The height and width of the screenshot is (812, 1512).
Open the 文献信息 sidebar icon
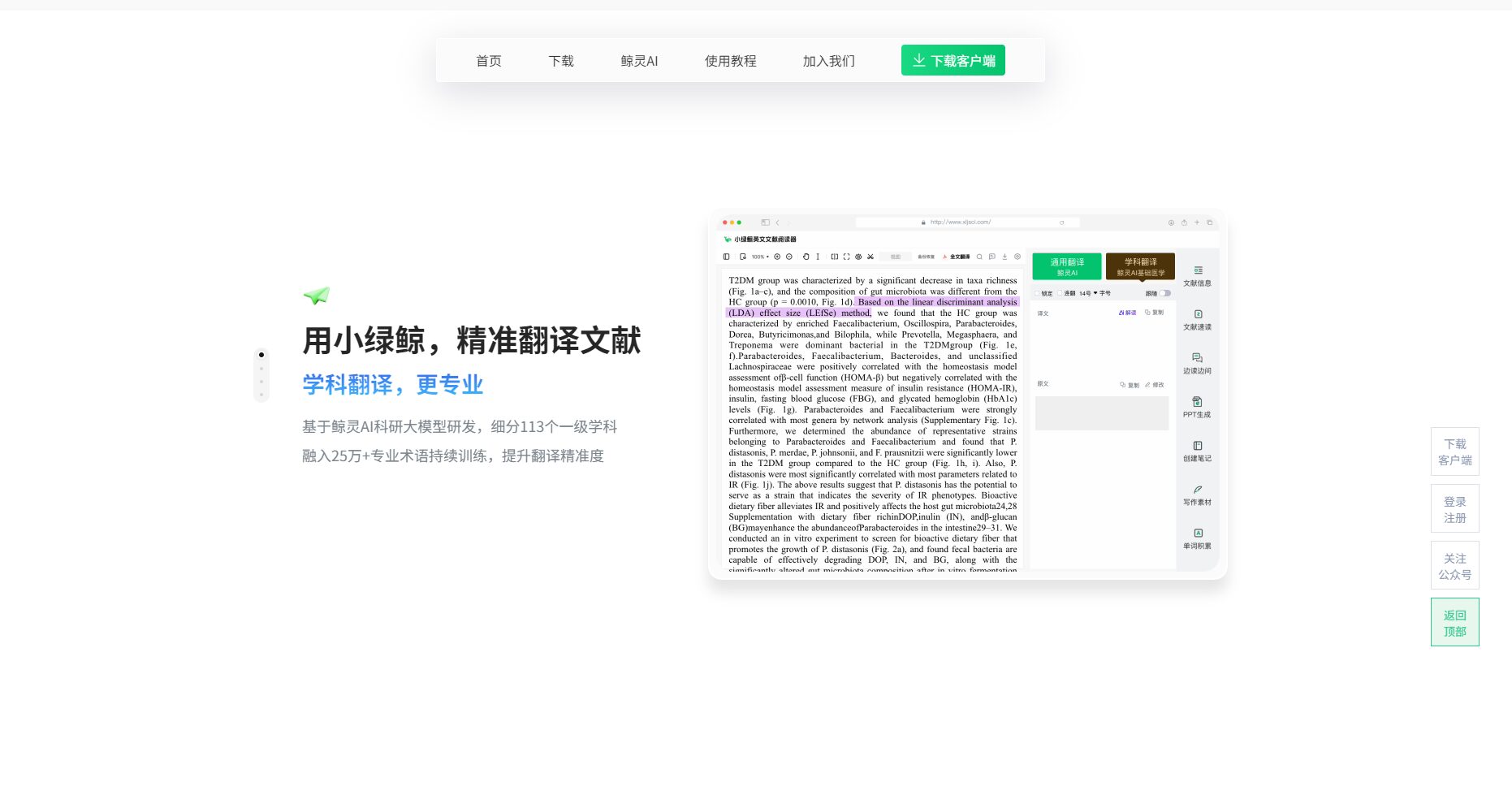pyautogui.click(x=1197, y=271)
